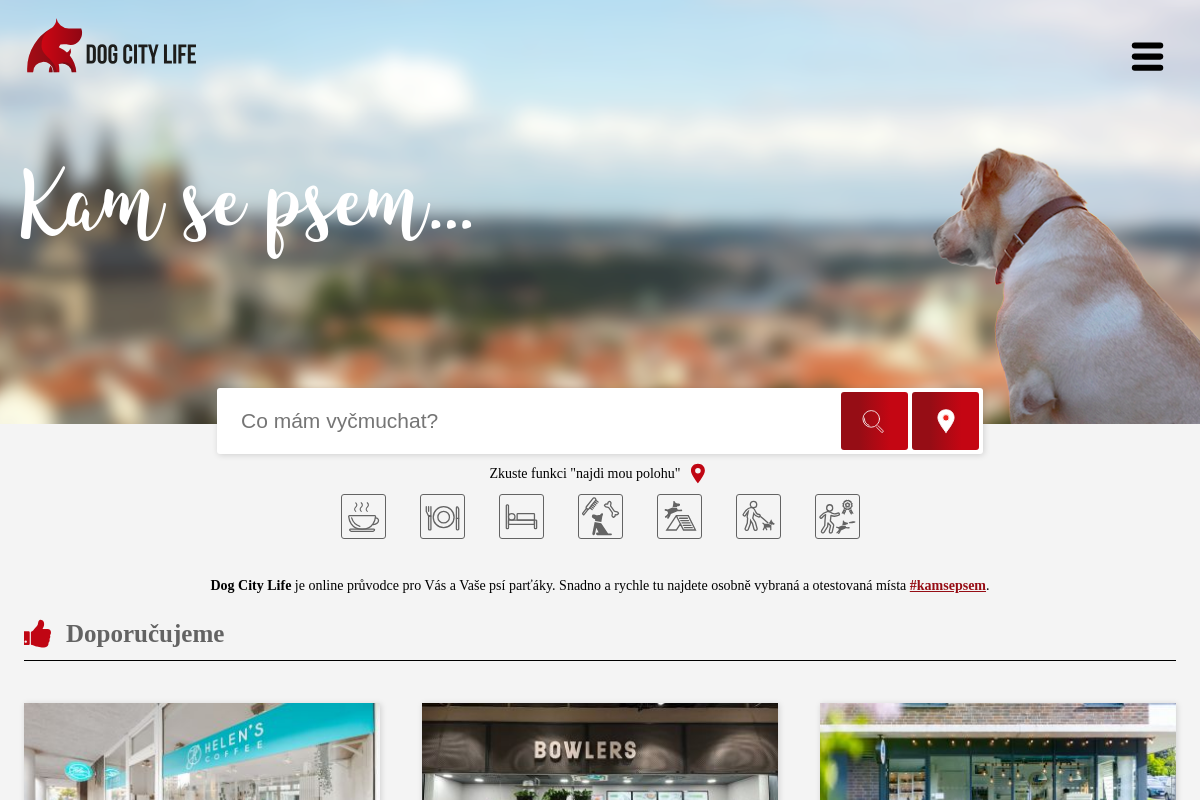Click the Dog City Life logo
The image size is (1200, 800).
pyautogui.click(x=110, y=45)
